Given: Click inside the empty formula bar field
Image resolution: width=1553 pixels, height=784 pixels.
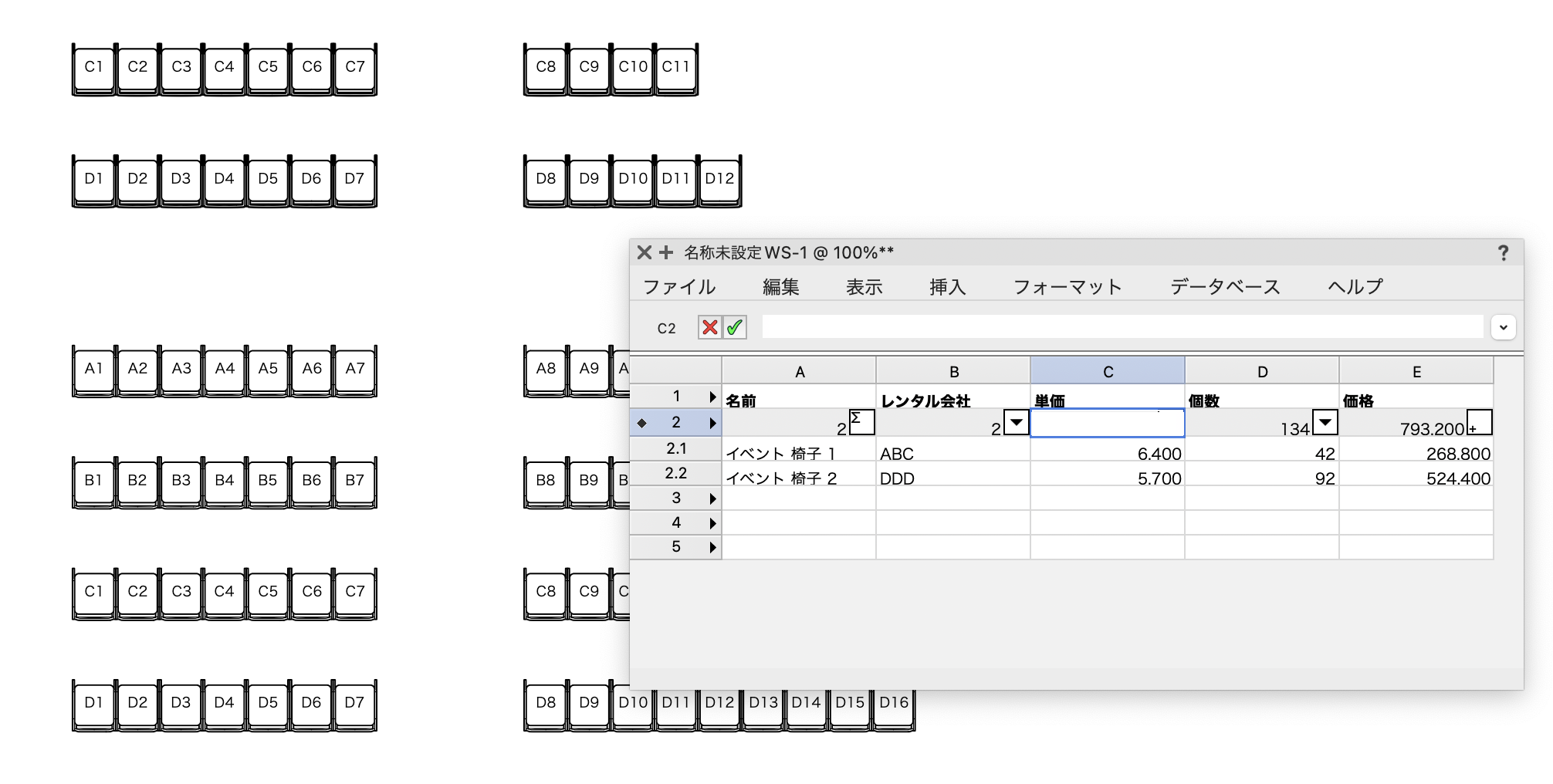Looking at the screenshot, I should tap(1119, 326).
